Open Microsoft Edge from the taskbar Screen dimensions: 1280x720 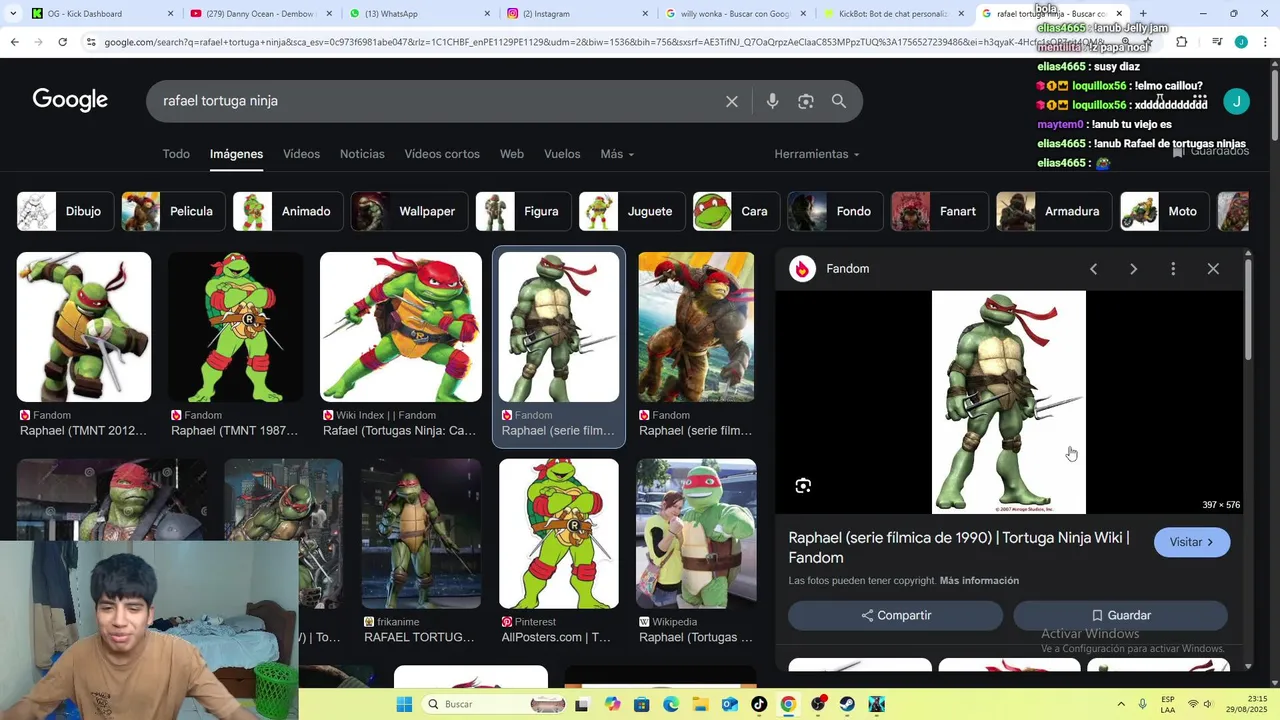pyautogui.click(x=671, y=704)
